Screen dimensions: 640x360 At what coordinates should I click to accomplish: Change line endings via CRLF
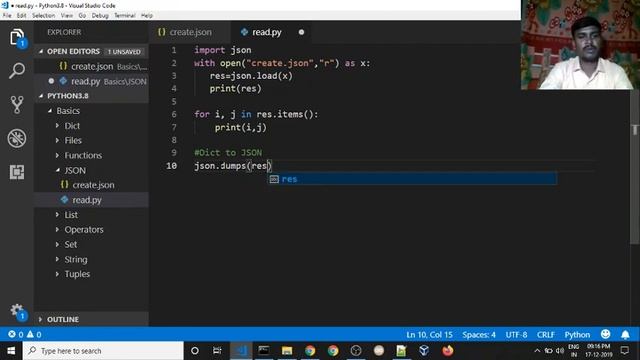(x=546, y=335)
